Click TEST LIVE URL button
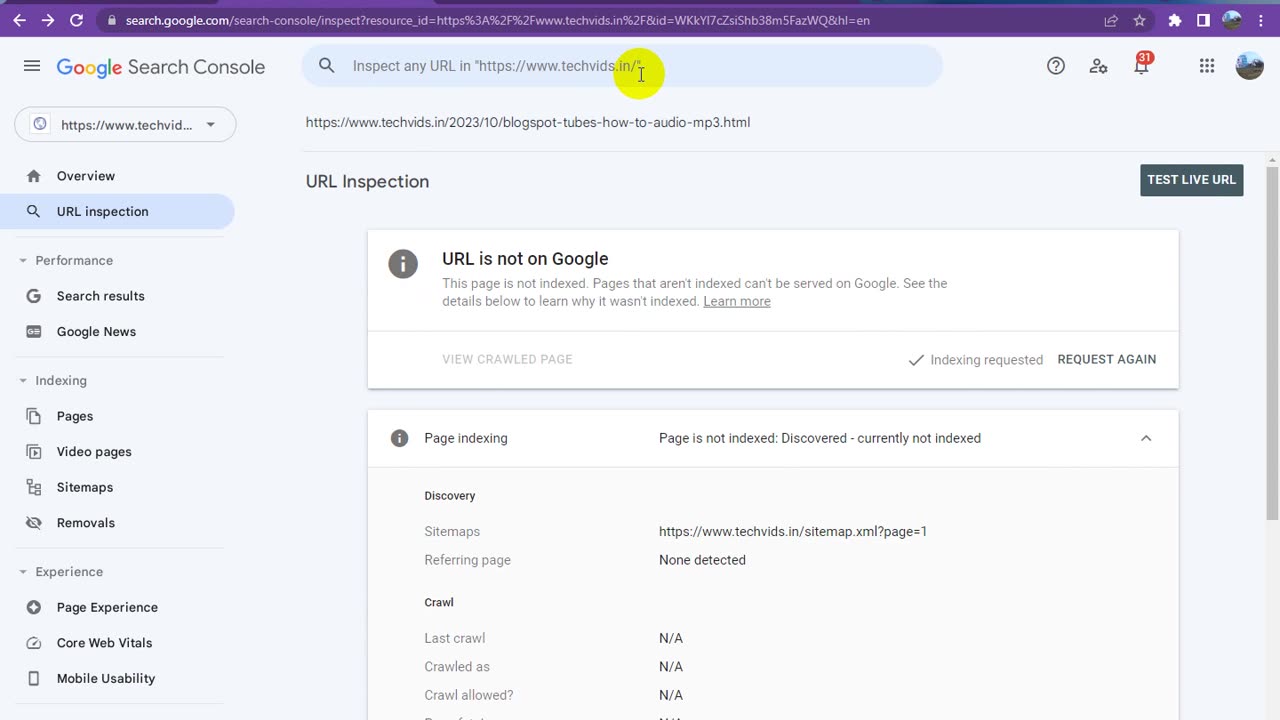 1191,180
